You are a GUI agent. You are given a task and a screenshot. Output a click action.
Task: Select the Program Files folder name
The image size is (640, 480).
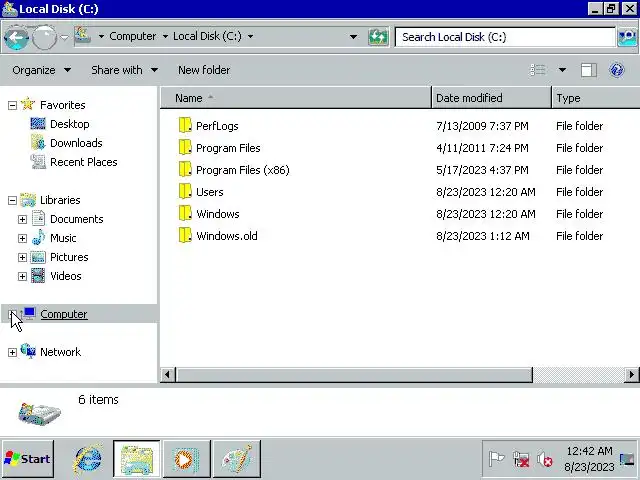228,148
